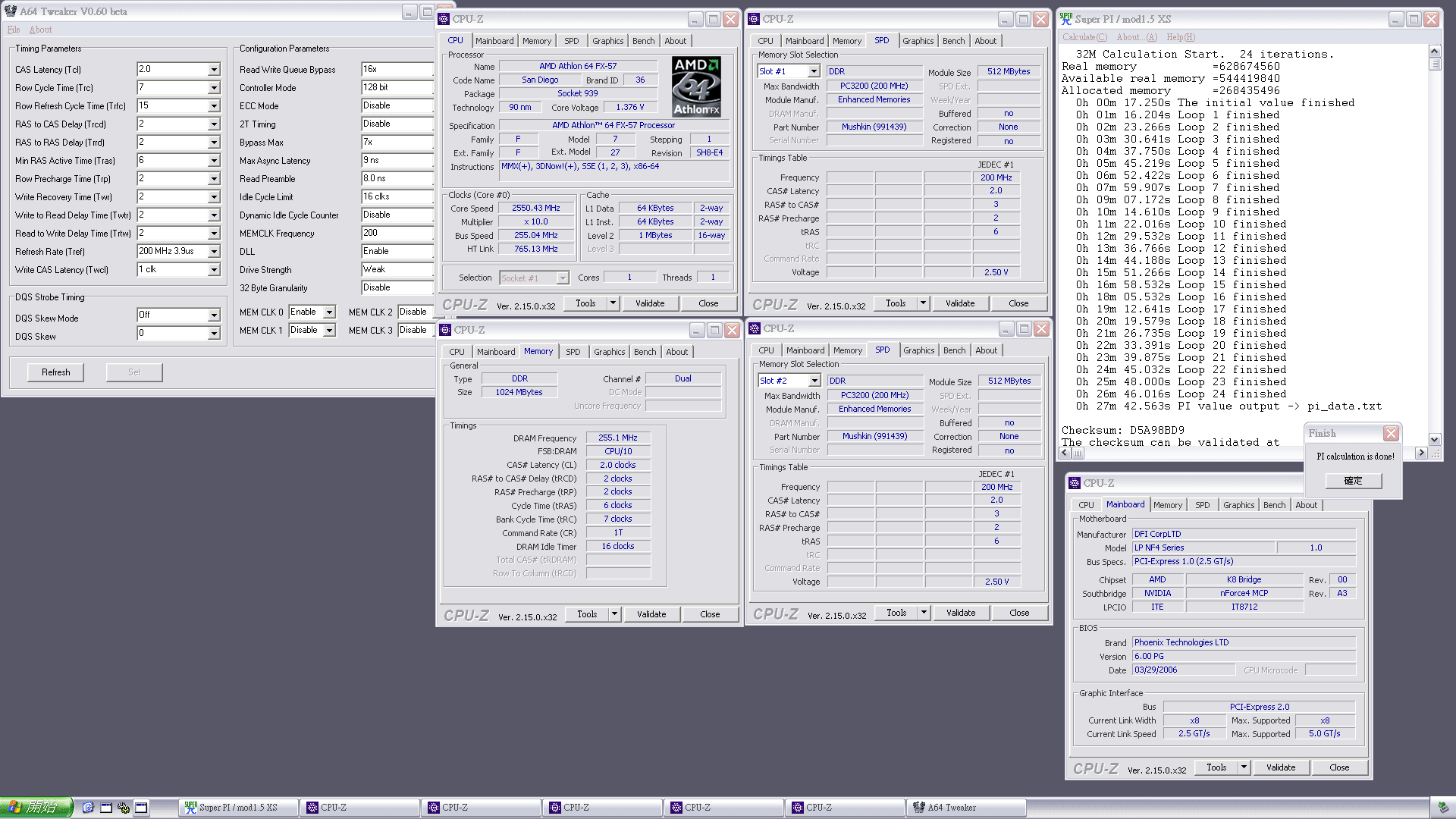Click Super PI horizontal scrollbar right arrow
Image resolution: width=1456 pixels, height=819 pixels.
pos(1421,453)
